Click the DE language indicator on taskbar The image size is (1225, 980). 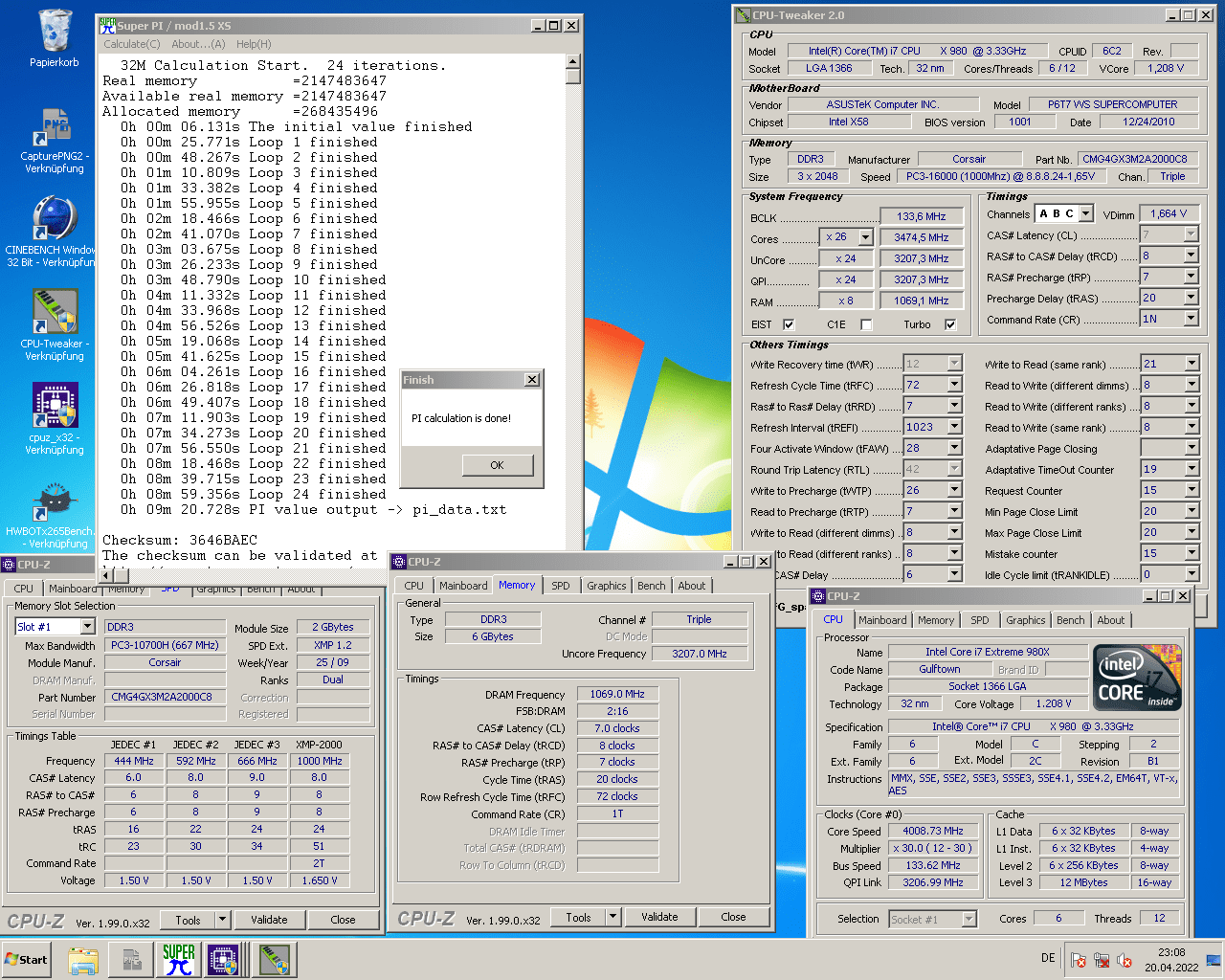[x=1048, y=958]
